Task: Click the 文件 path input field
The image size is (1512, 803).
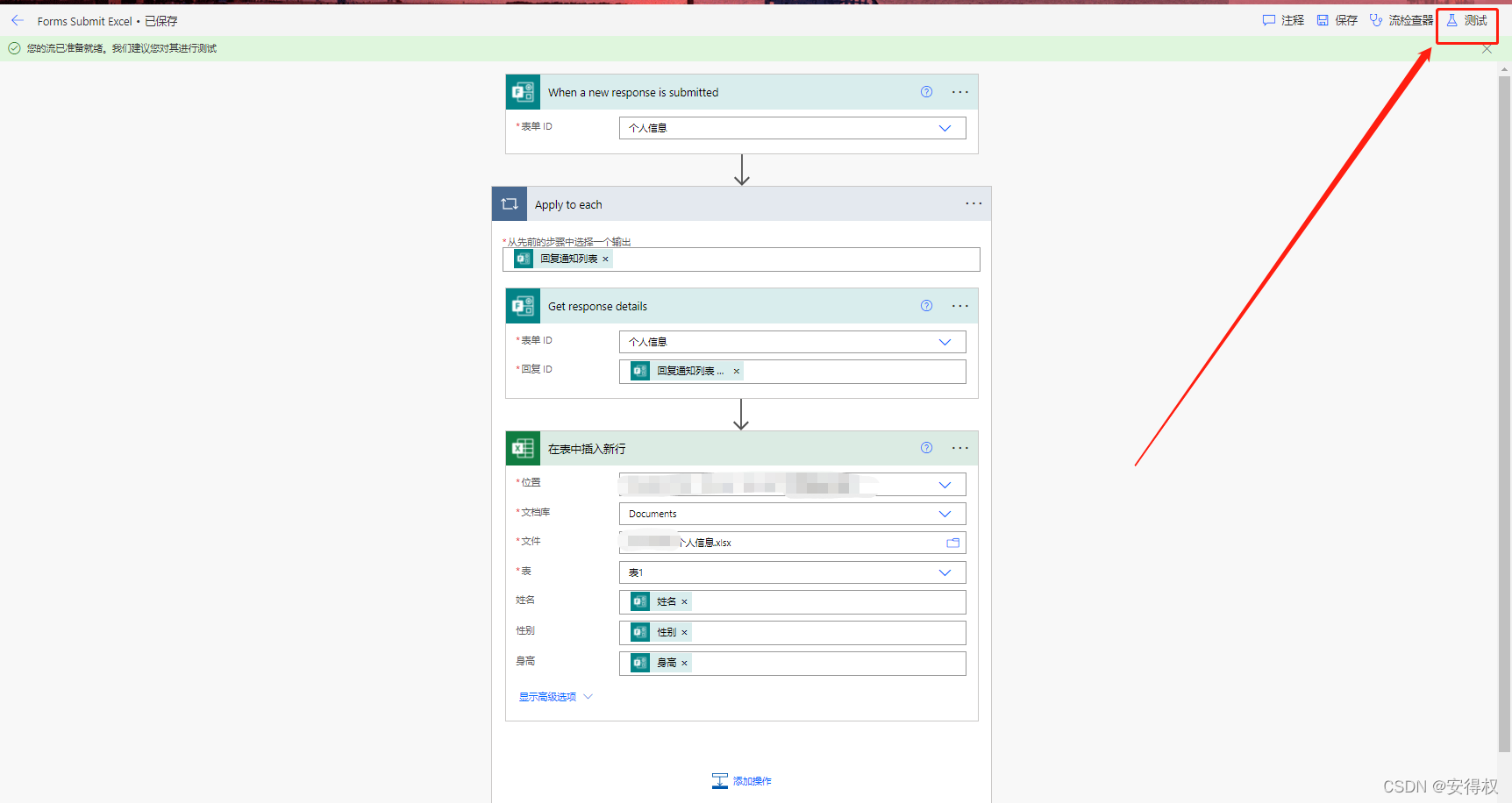Action: [x=793, y=543]
